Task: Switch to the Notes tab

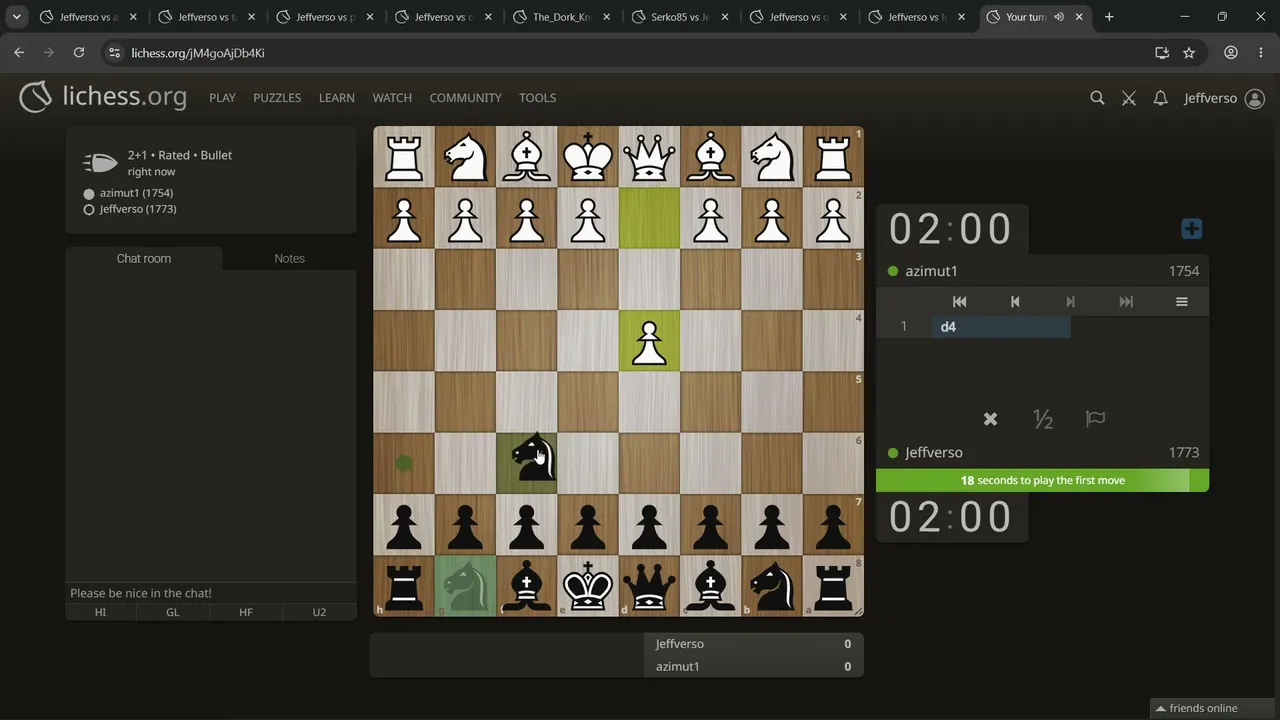Action: click(x=289, y=258)
